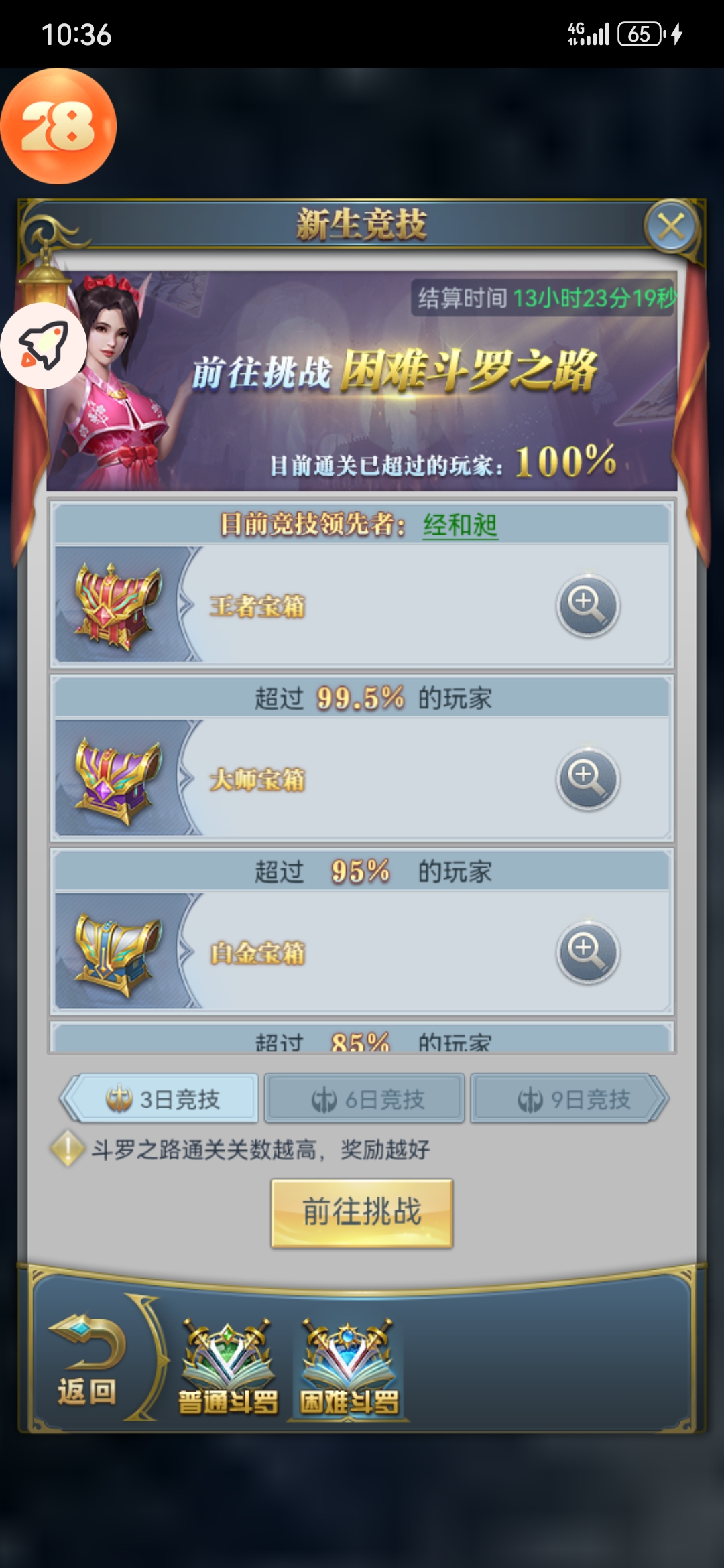The width and height of the screenshot is (724, 1568).
Task: Switch to the 9日竞技 tab
Action: pos(570,1098)
